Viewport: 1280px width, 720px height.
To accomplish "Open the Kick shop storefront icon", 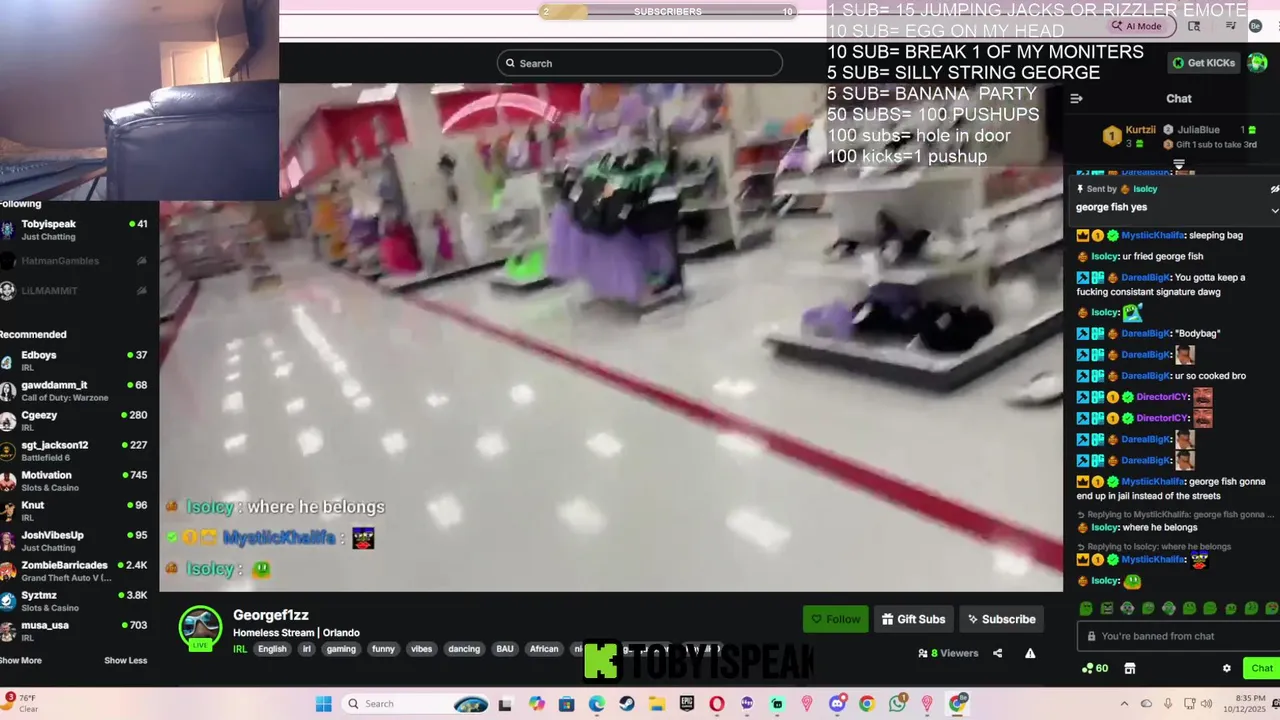I will (1130, 668).
